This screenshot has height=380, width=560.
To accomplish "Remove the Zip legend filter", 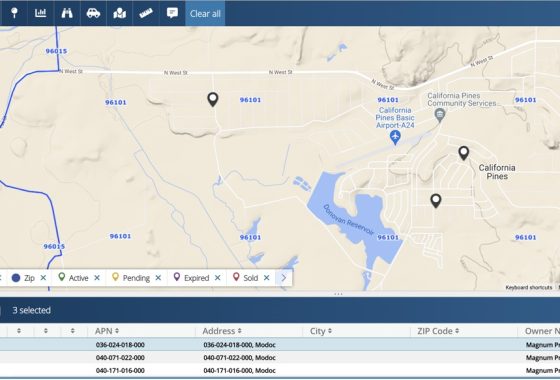I will pyautogui.click(x=43, y=278).
